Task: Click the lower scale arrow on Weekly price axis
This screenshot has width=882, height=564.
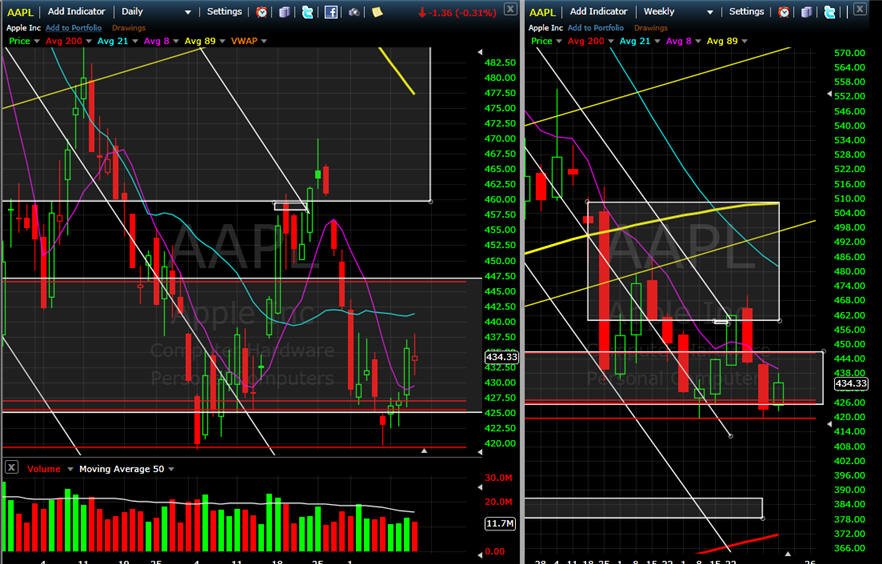Action: (x=829, y=424)
